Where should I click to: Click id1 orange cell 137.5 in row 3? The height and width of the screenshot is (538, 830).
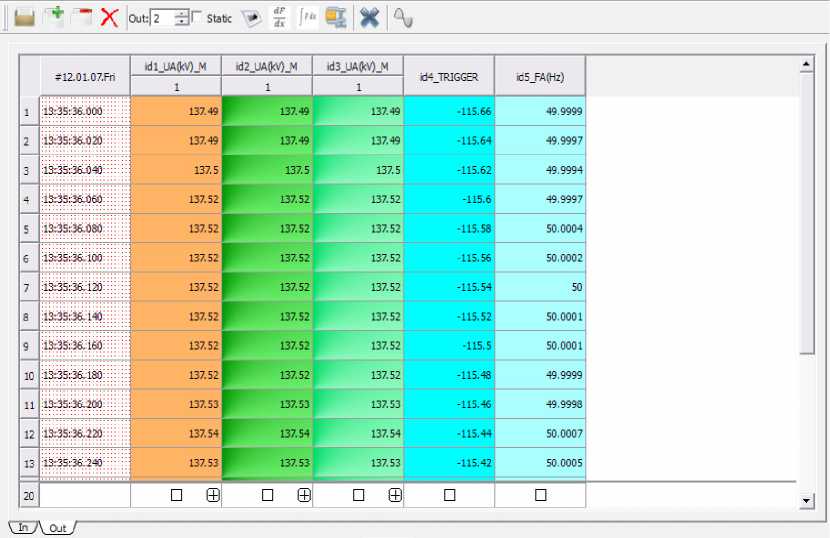176,170
